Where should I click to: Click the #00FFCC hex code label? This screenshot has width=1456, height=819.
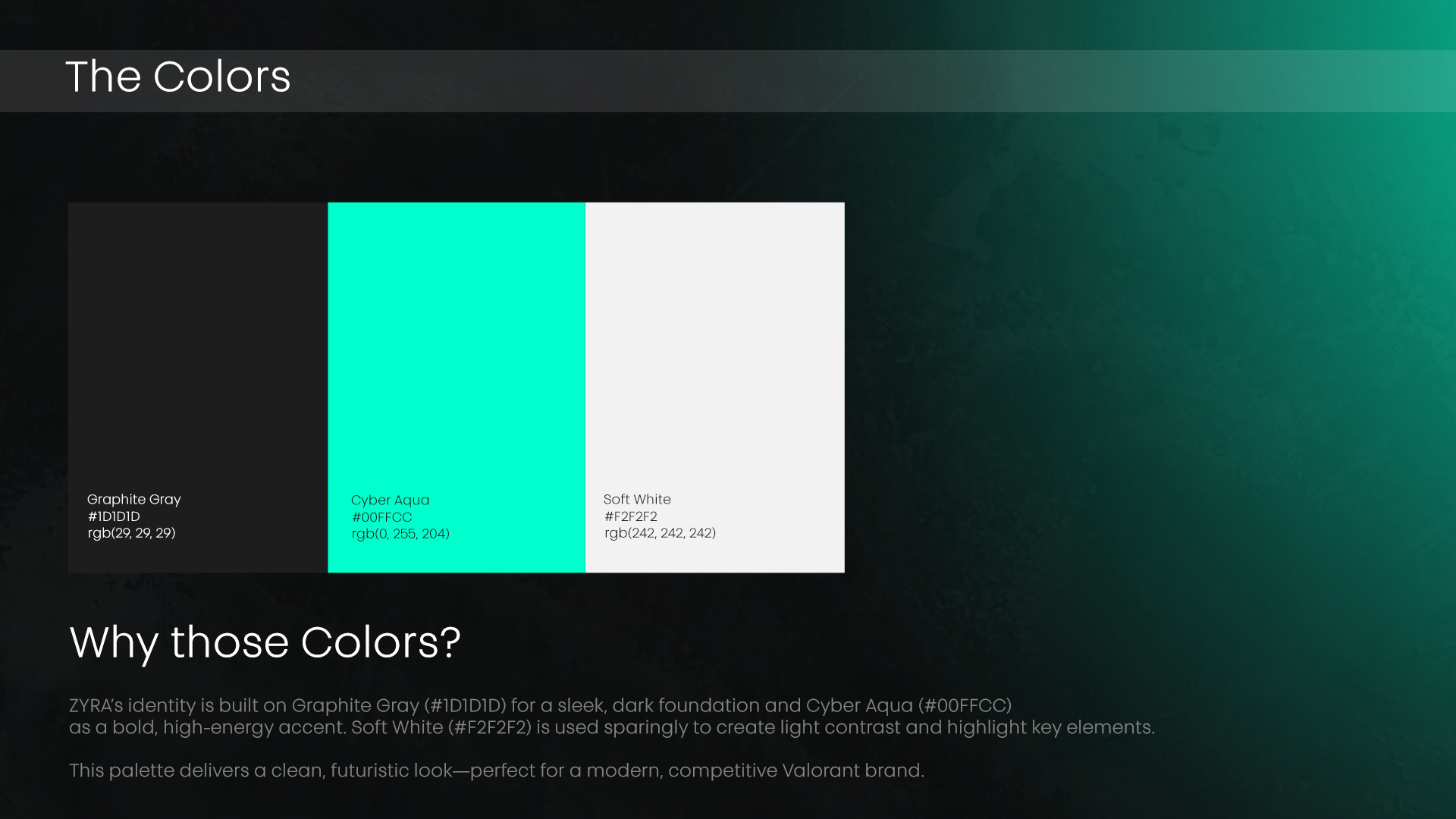tap(381, 517)
